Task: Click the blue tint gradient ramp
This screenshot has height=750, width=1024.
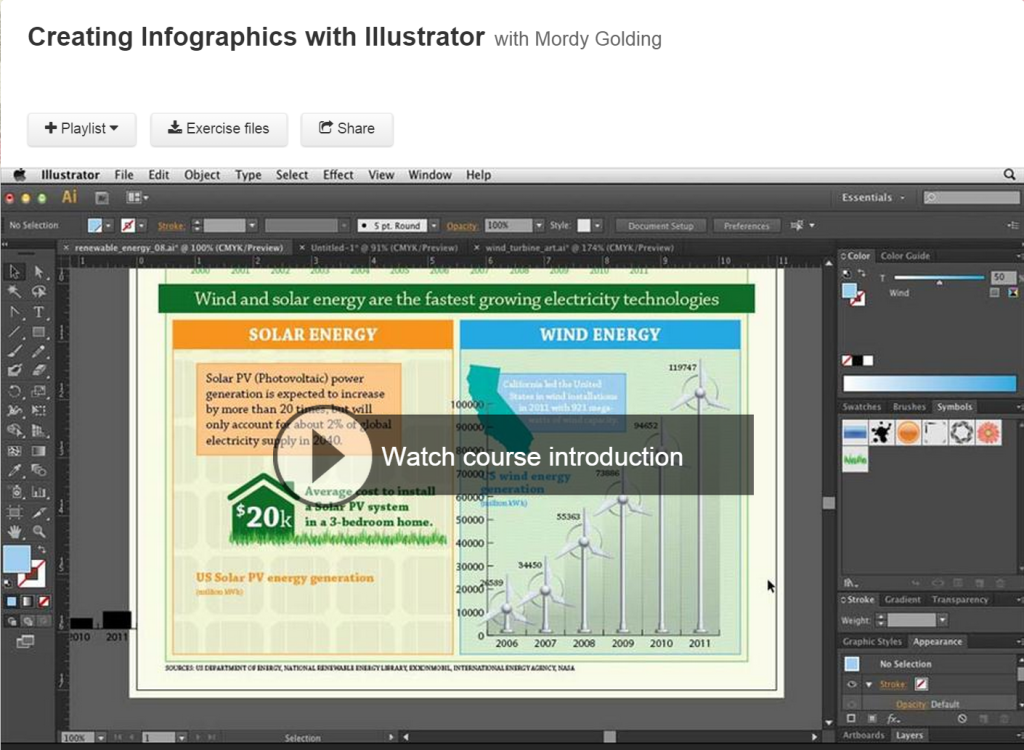Action: (x=929, y=383)
